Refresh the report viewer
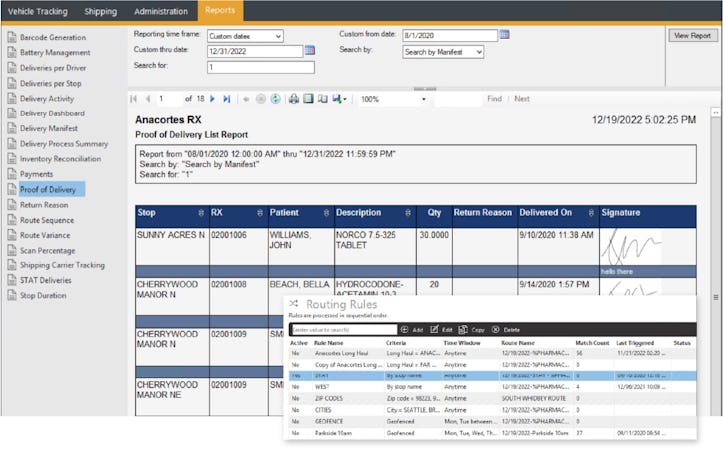This screenshot has height=450, width=723. (275, 99)
